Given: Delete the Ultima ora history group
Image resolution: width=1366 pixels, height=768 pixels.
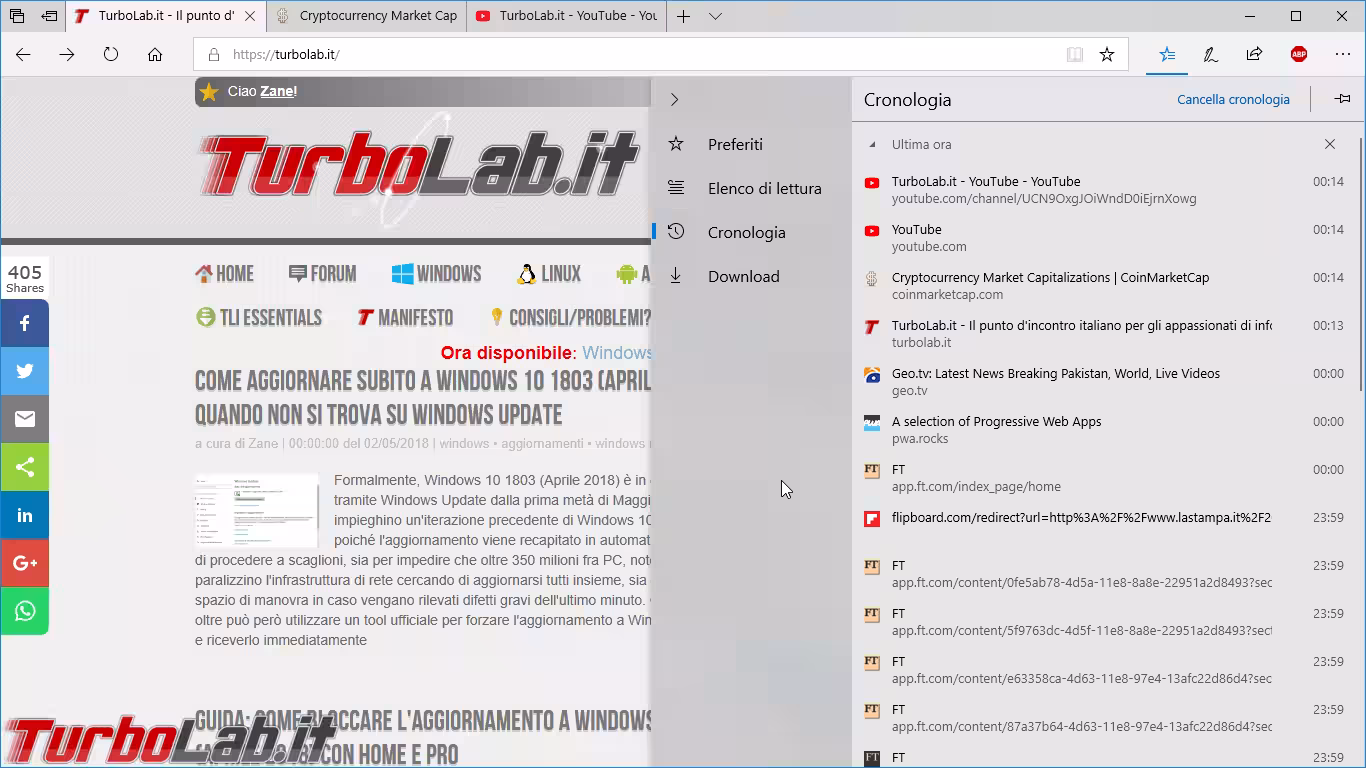Looking at the screenshot, I should [1330, 144].
